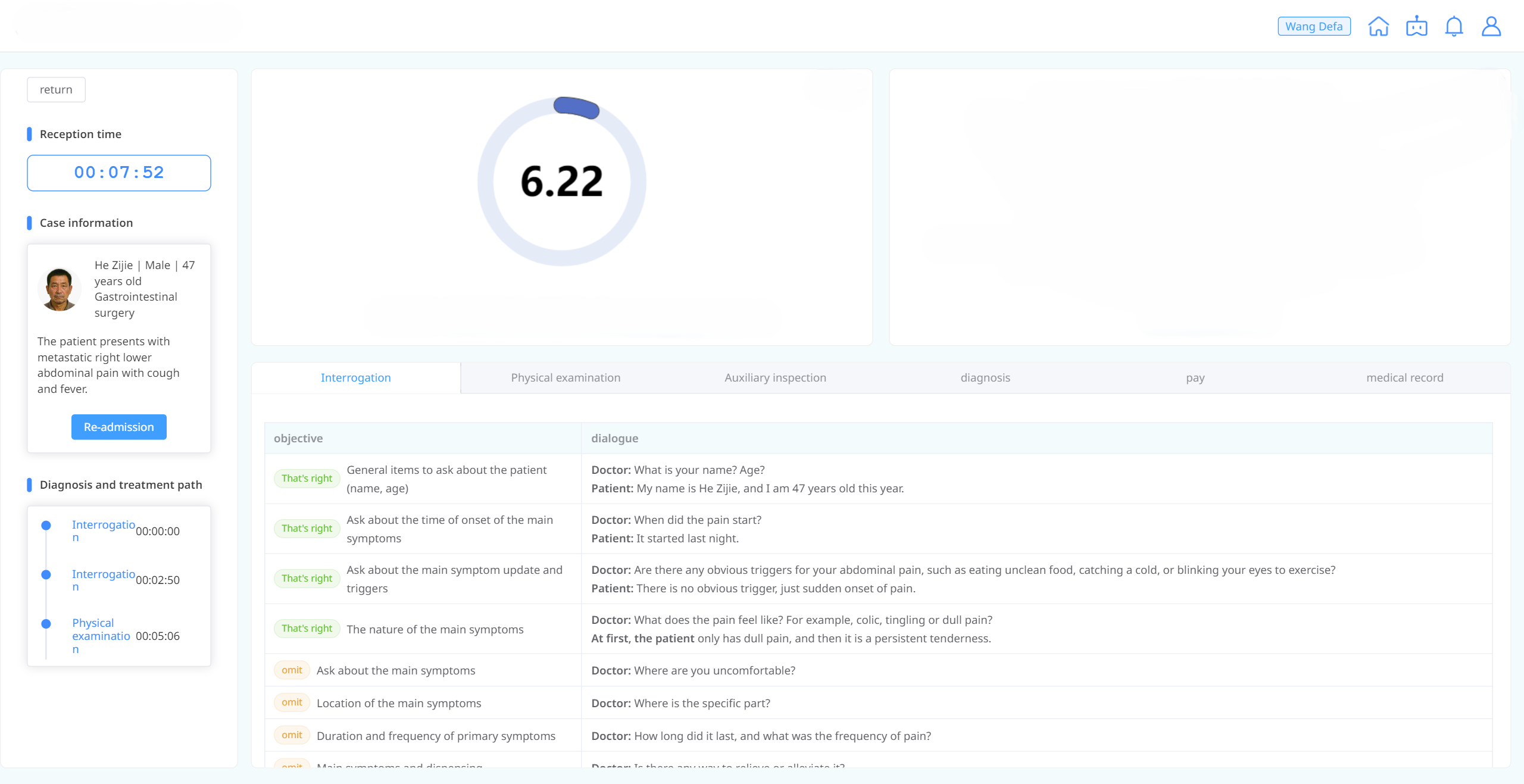Click the return button
Screen dimensions: 1524x784
point(56,90)
